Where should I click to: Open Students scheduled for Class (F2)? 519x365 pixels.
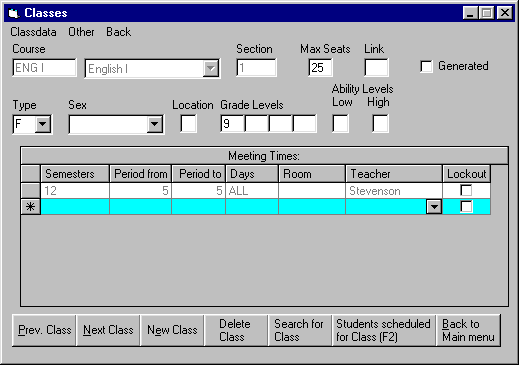pos(384,330)
